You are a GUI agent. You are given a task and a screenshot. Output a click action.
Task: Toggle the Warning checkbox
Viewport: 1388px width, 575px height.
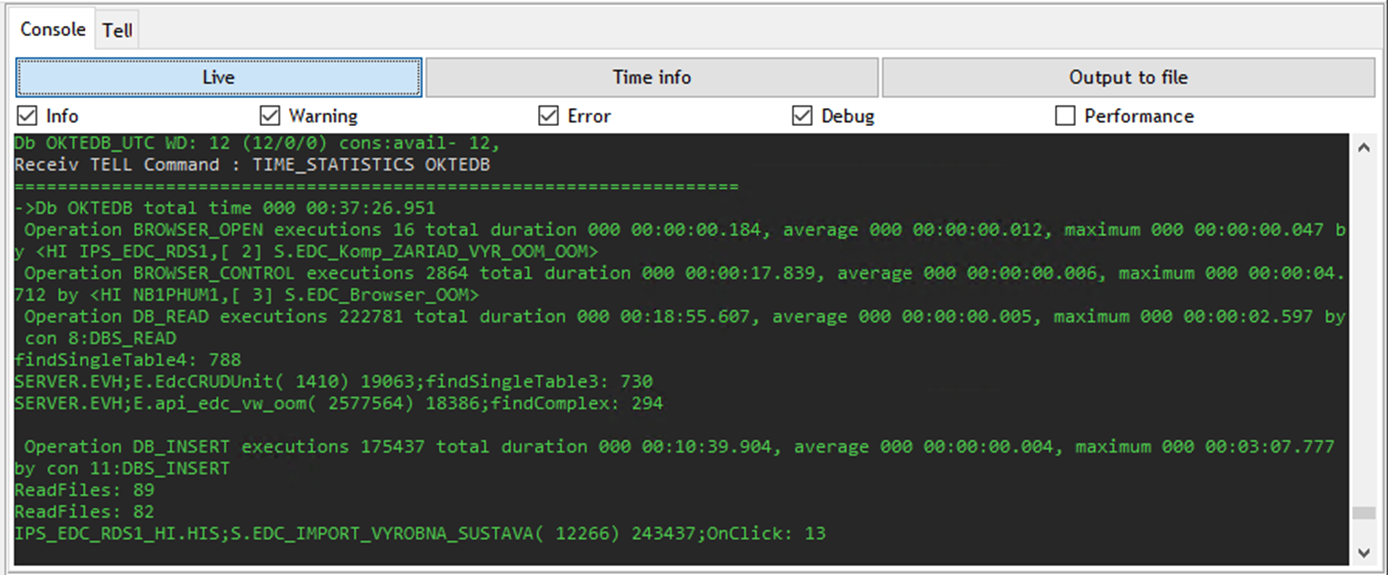[269, 116]
